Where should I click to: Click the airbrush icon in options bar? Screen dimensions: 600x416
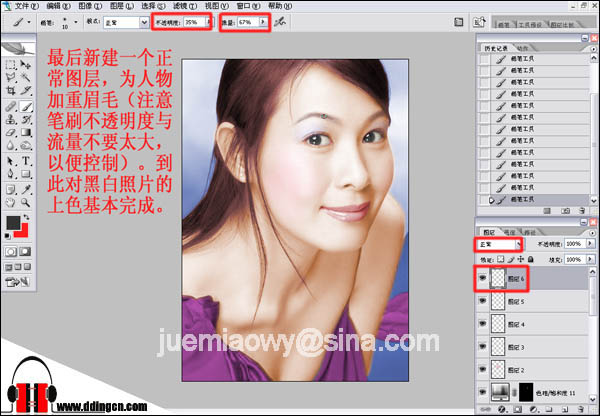pyautogui.click(x=280, y=22)
